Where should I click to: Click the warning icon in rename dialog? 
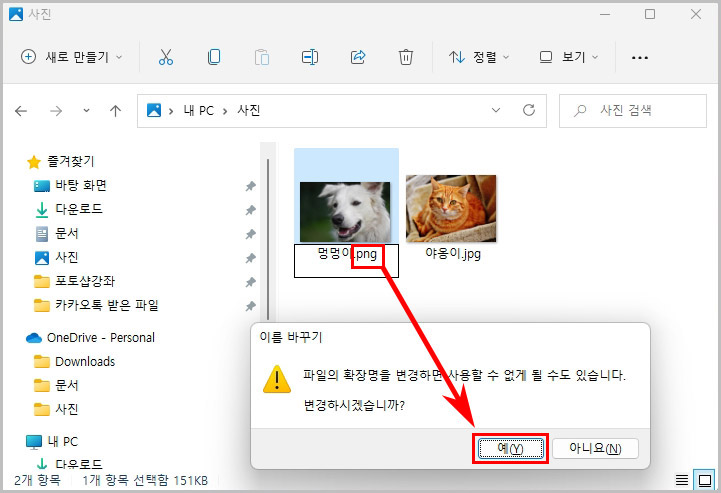click(277, 379)
